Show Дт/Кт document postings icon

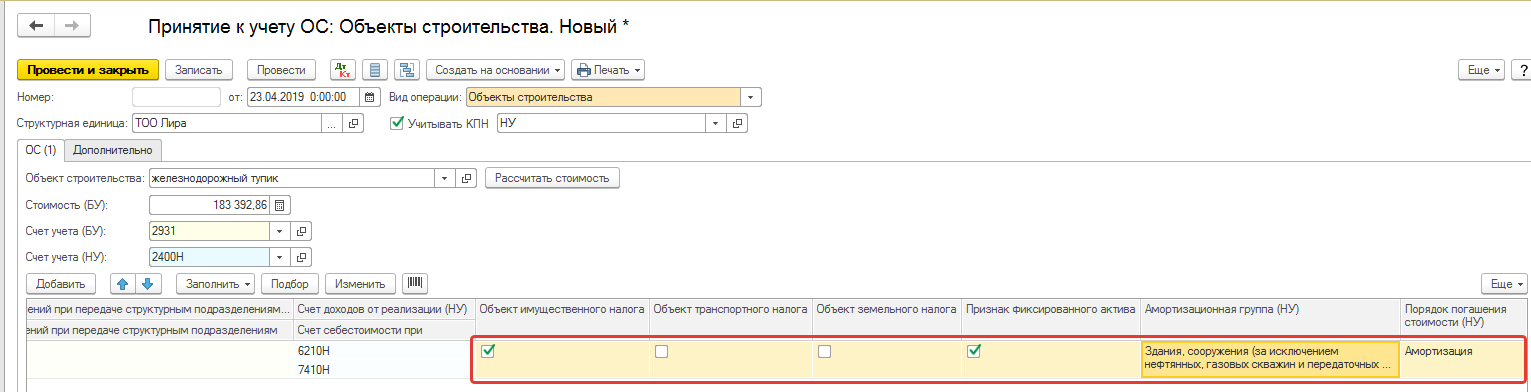click(343, 70)
